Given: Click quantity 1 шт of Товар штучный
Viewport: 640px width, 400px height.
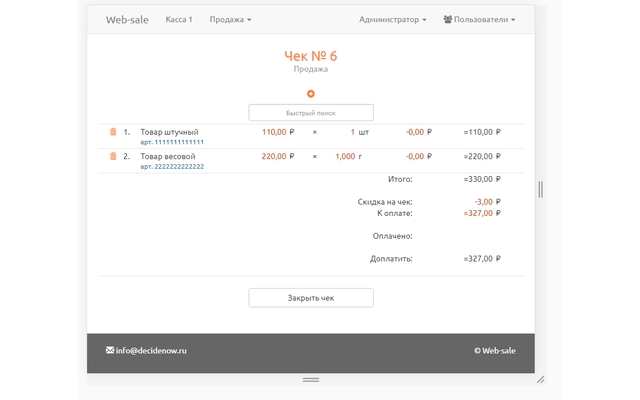Looking at the screenshot, I should tap(360, 132).
